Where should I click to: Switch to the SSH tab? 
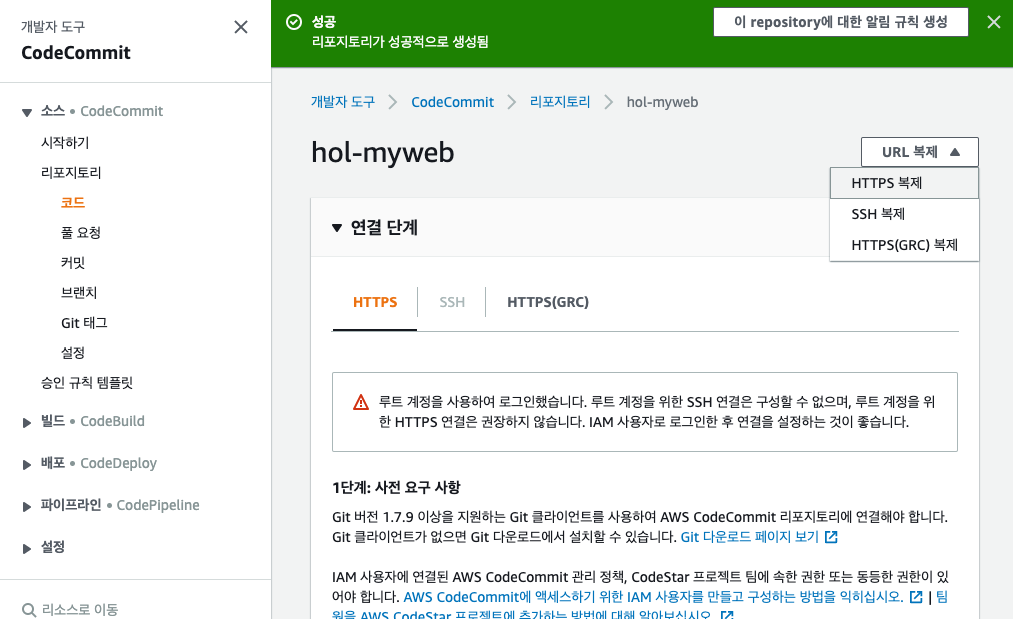pos(452,302)
